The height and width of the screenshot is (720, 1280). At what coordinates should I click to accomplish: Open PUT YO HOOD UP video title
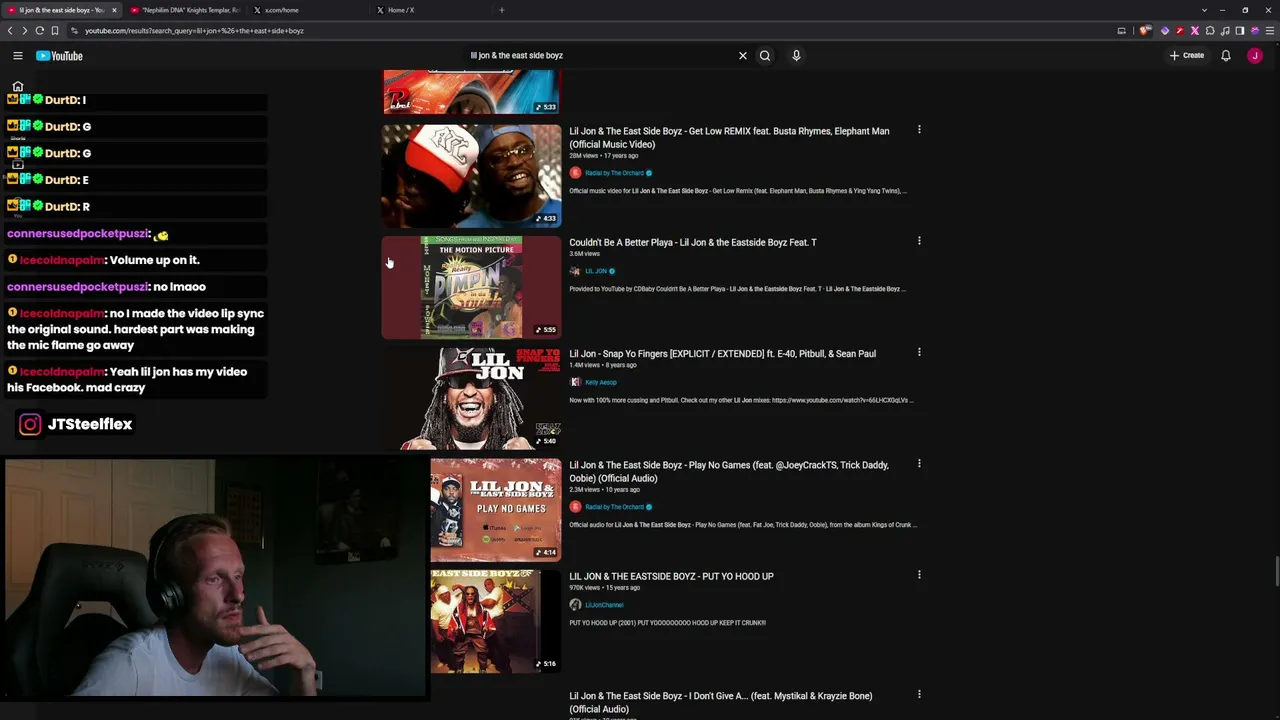click(671, 576)
